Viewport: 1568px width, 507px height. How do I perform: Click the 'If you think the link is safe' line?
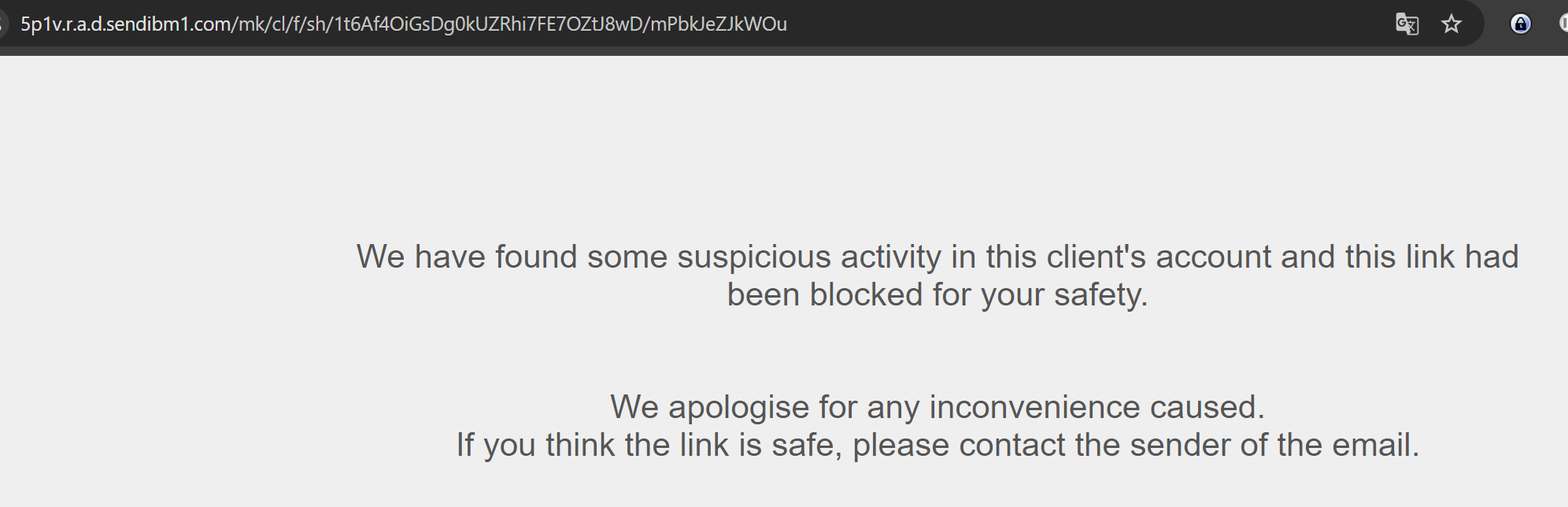click(x=937, y=446)
